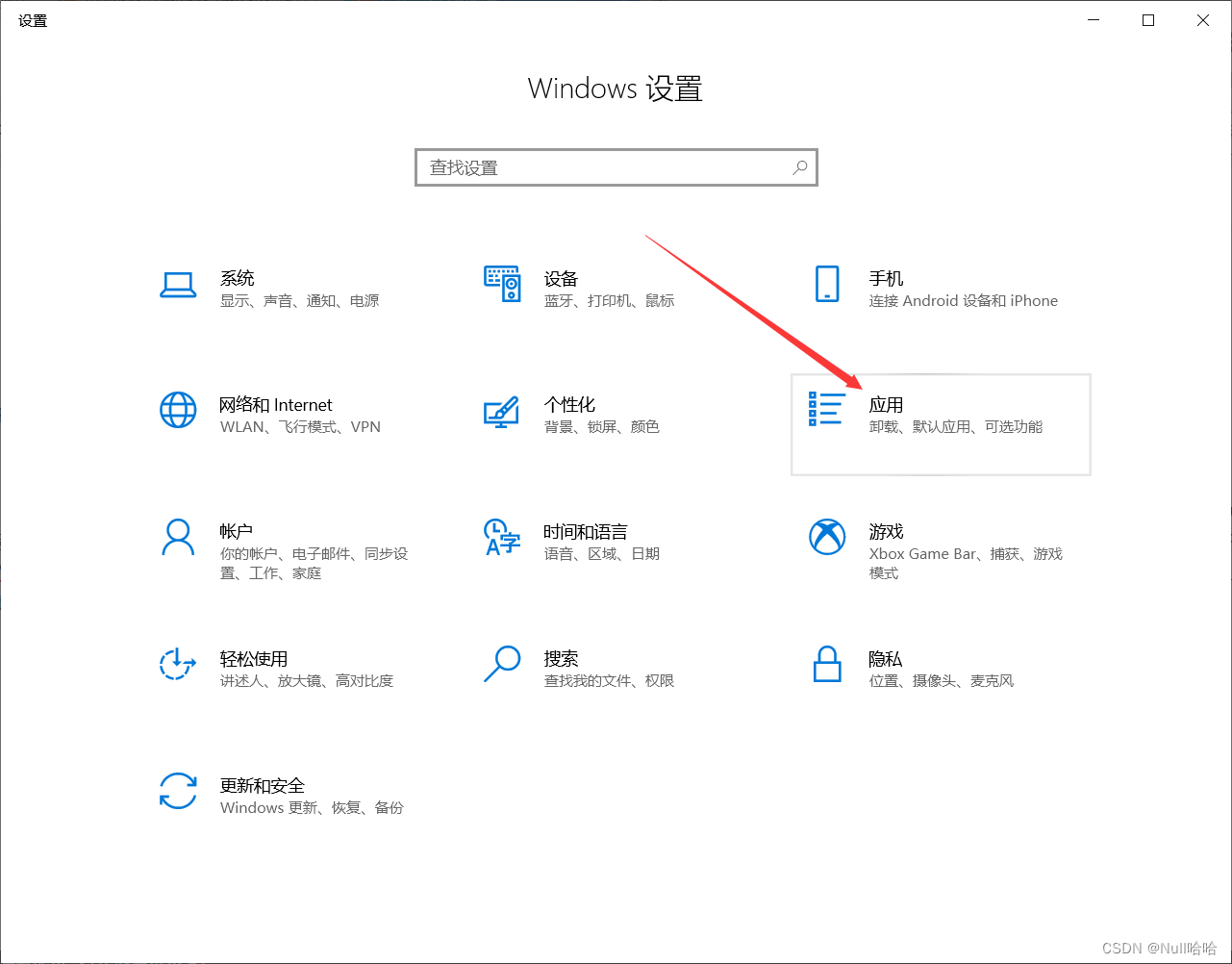Open the 网络和 Internet title
Image resolution: width=1232 pixels, height=964 pixels.
[276, 405]
